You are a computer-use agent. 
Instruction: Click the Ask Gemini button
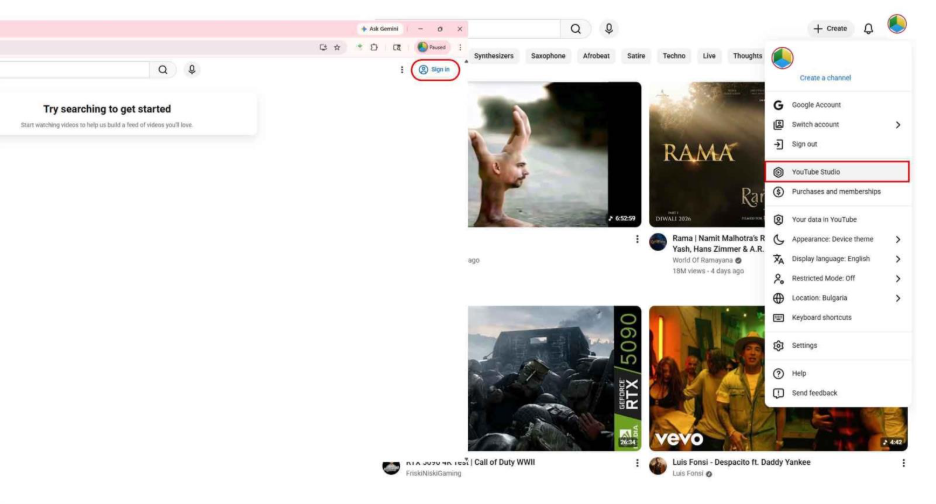[x=382, y=29]
